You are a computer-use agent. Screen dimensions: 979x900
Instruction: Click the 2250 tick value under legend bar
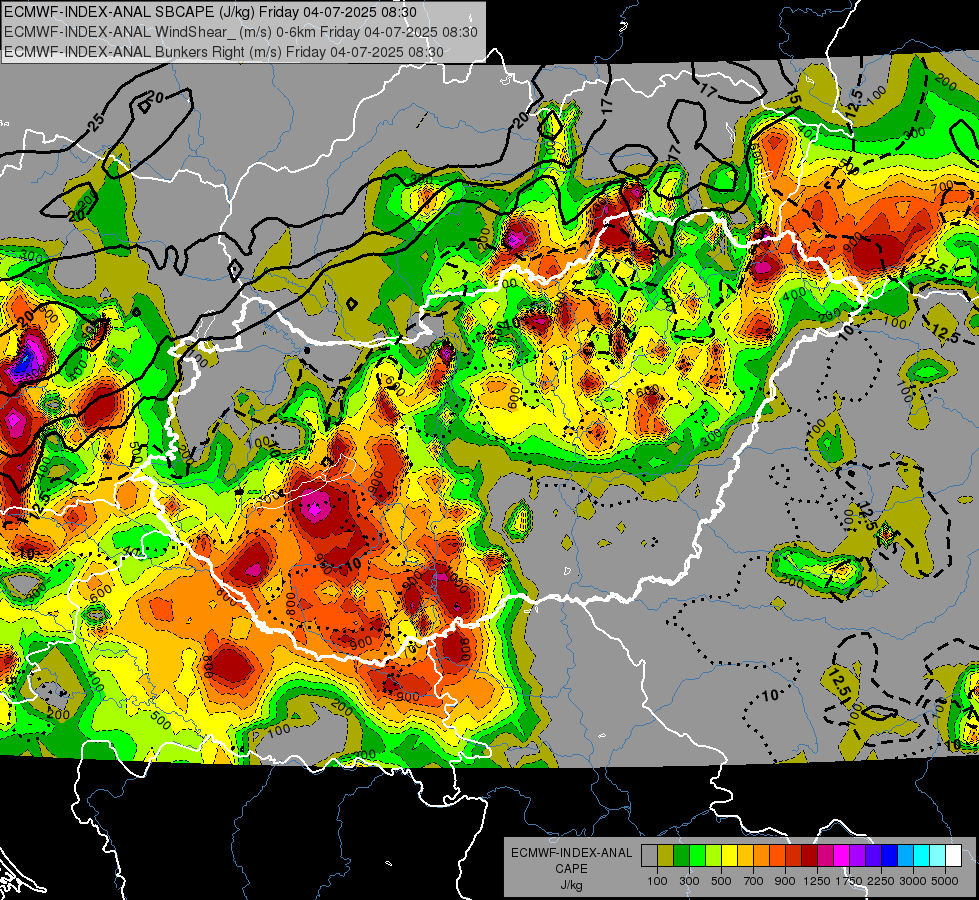pyautogui.click(x=881, y=881)
